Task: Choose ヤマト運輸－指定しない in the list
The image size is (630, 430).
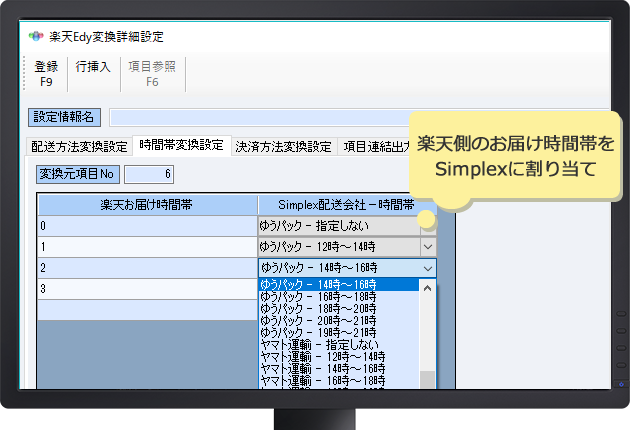Action: [x=339, y=345]
